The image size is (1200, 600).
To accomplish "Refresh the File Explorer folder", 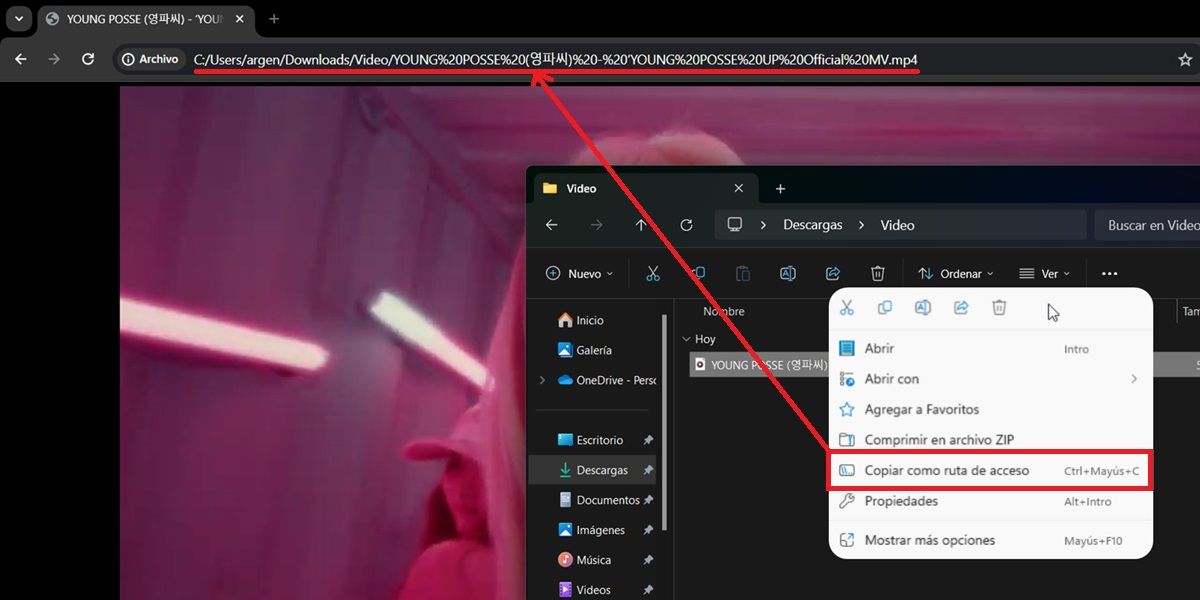I will [686, 225].
